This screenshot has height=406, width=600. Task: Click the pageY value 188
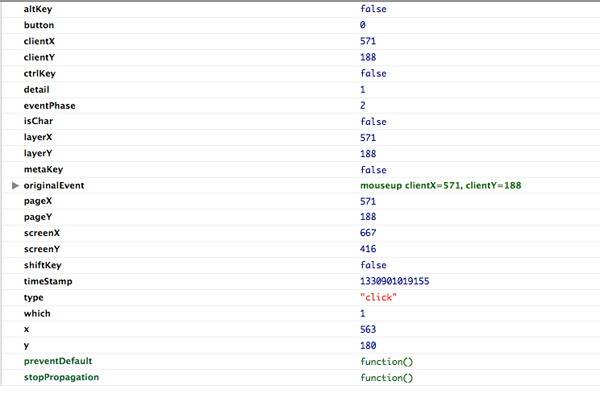[368, 217]
